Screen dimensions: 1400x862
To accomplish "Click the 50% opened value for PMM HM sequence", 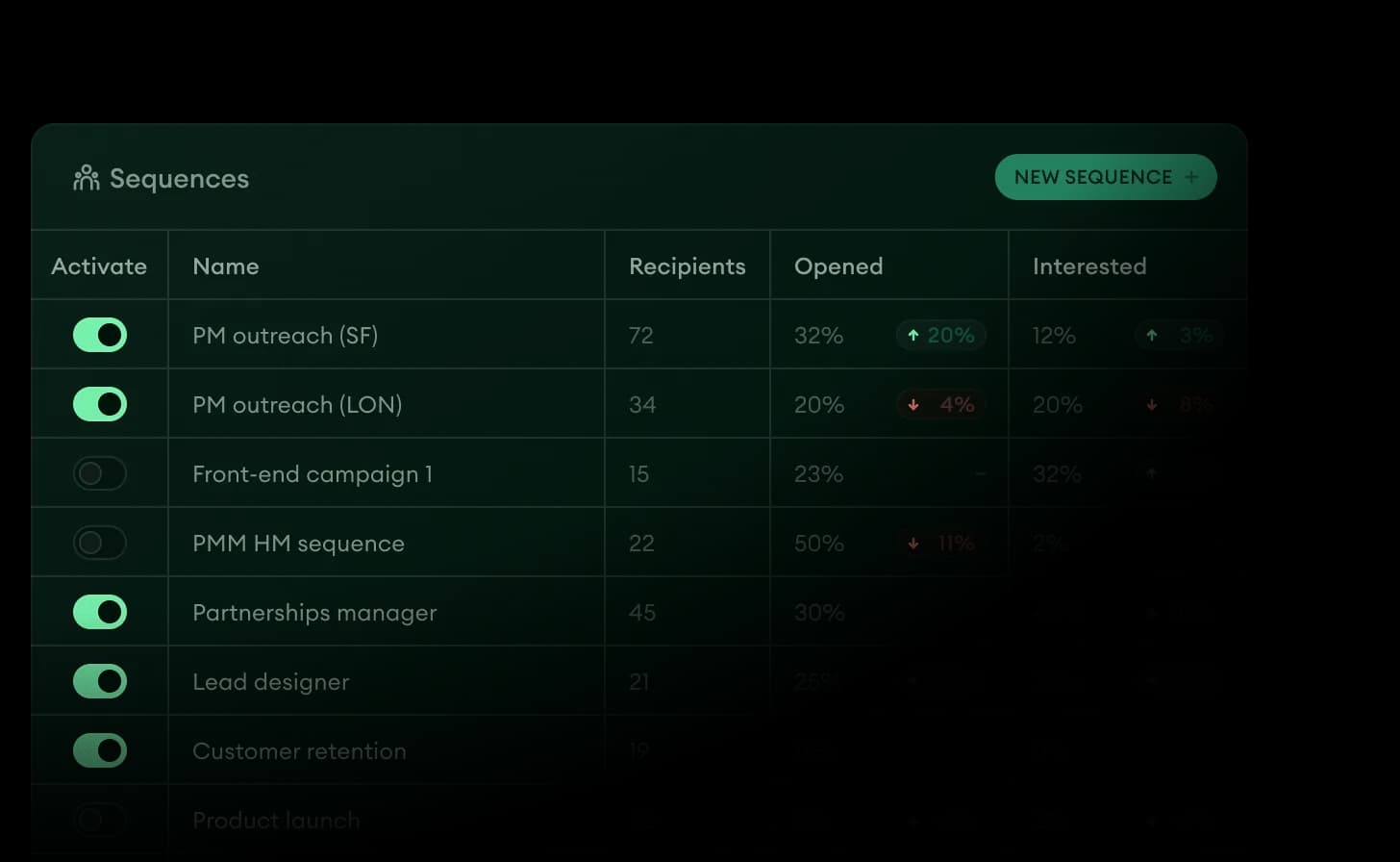I will pyautogui.click(x=817, y=543).
